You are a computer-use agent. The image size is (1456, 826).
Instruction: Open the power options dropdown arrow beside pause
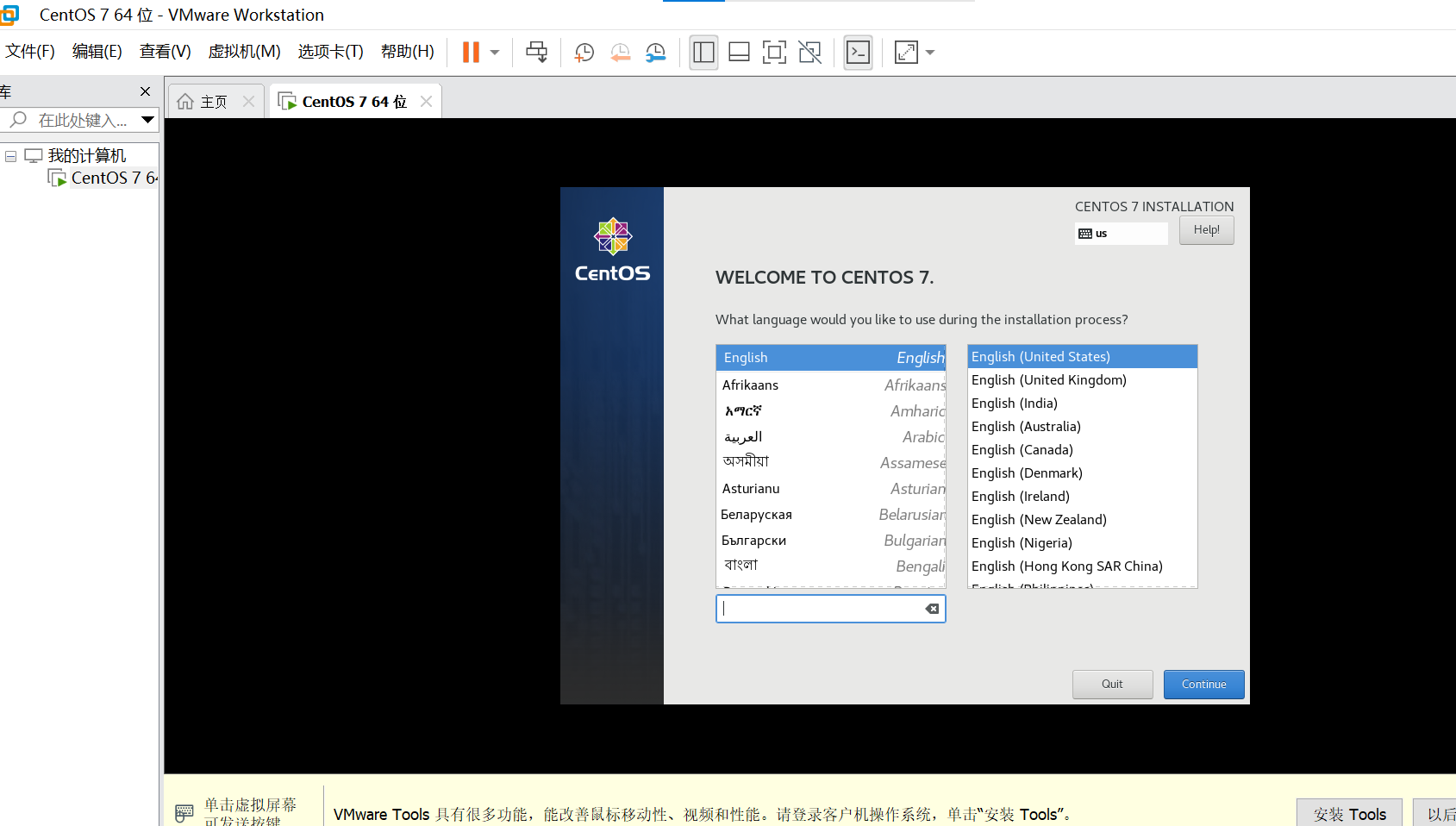click(495, 53)
